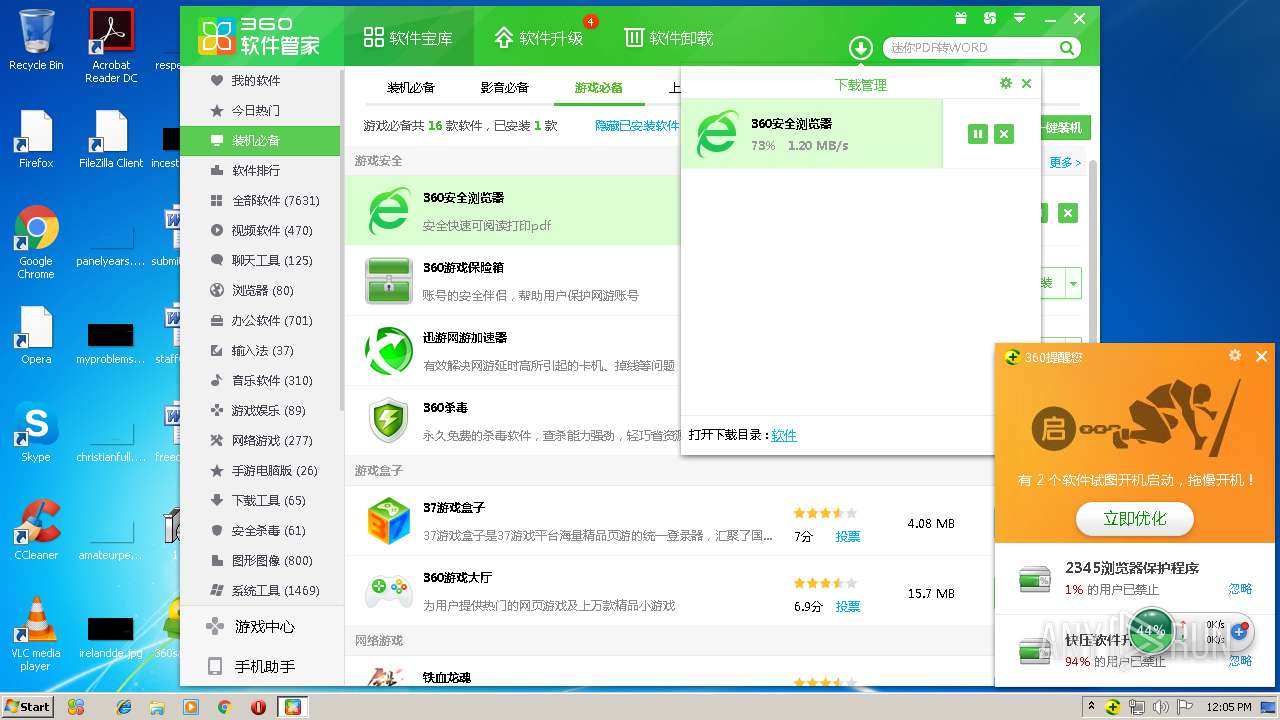Select 手游电脑版 (26) category
Image resolution: width=1280 pixels, height=720 pixels.
pyautogui.click(x=260, y=470)
